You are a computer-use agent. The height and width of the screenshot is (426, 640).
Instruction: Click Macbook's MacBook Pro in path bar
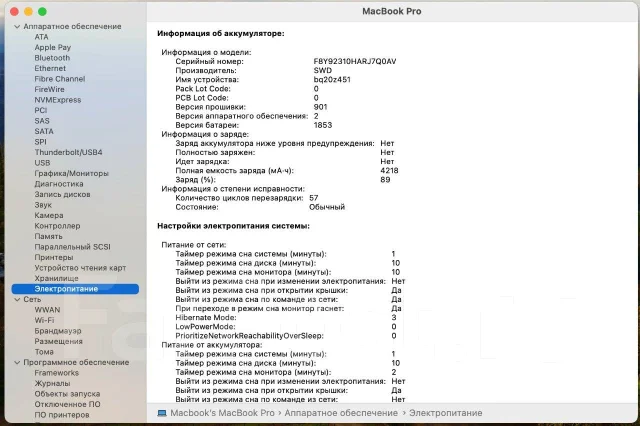[x=222, y=413]
